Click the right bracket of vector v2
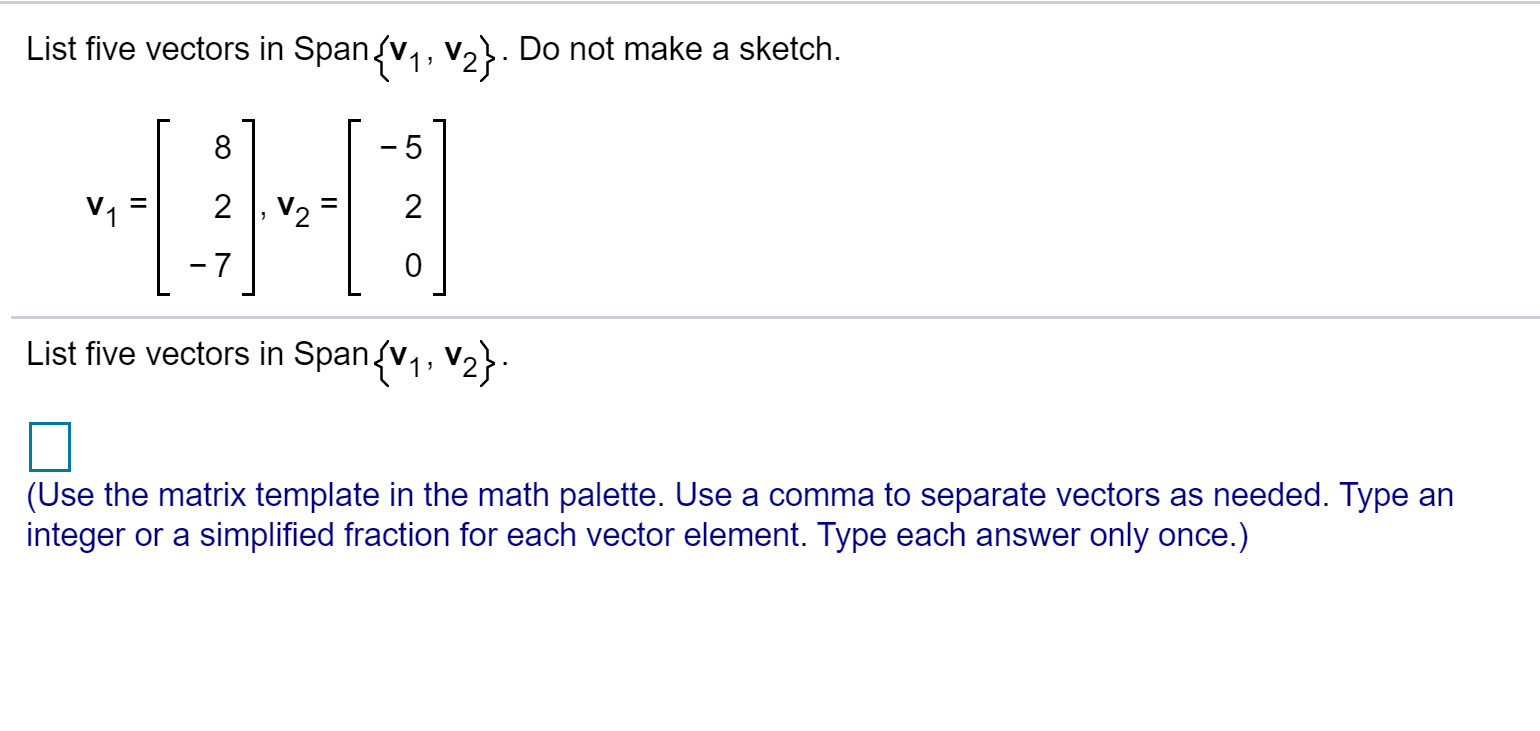 [441, 205]
